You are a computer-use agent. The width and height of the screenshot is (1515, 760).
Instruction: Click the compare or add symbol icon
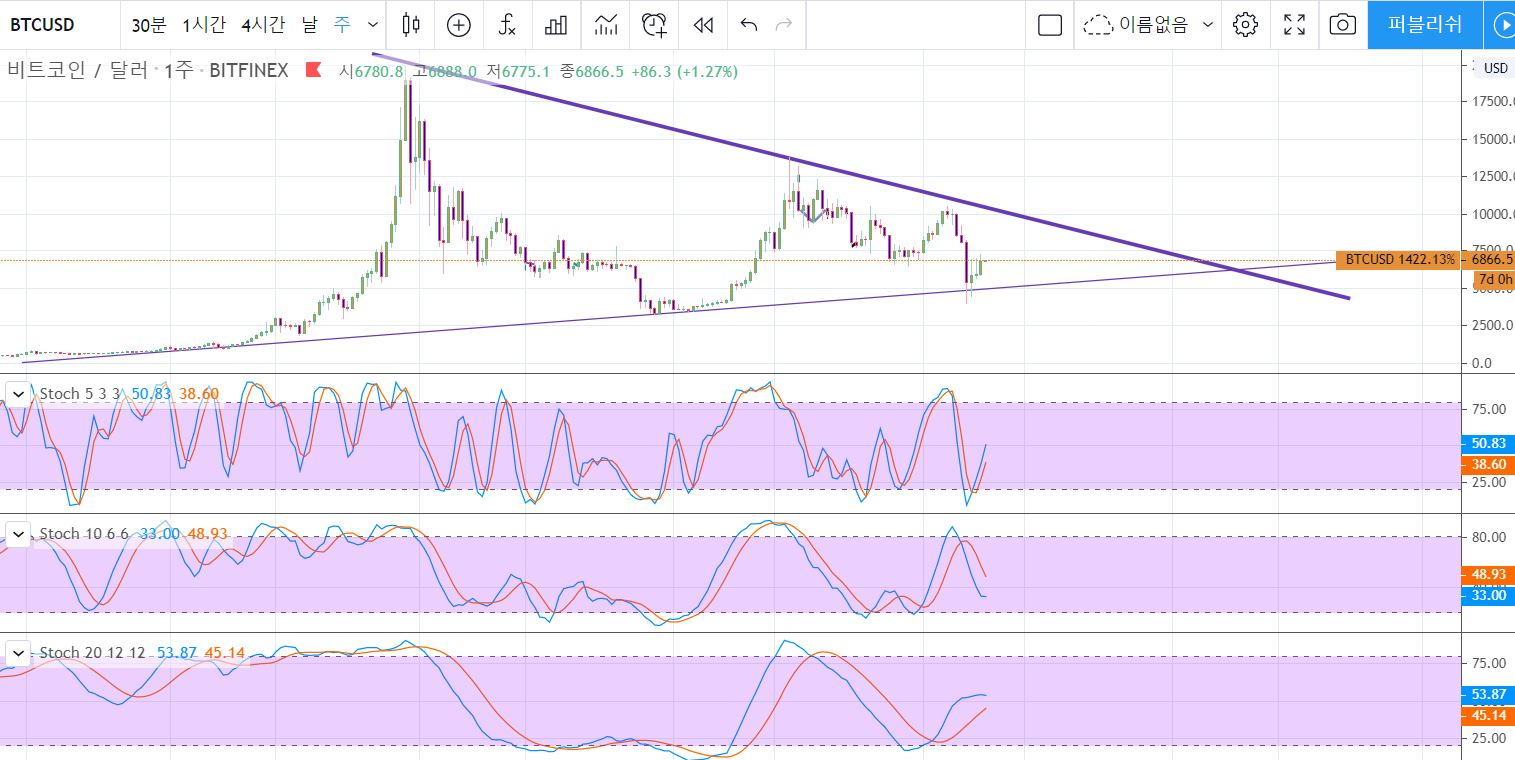[x=458, y=25]
